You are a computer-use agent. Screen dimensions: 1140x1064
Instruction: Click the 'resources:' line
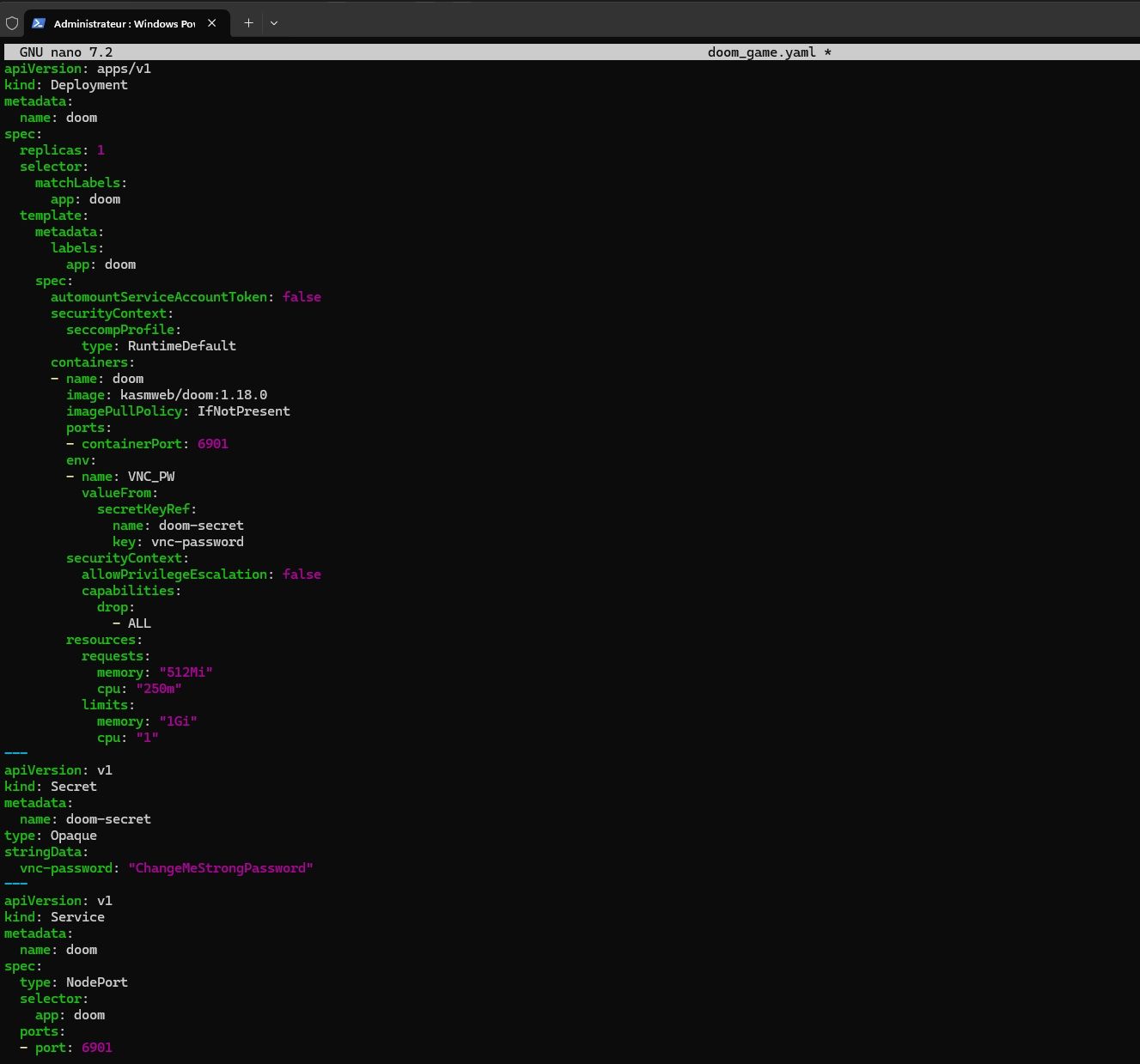pyautogui.click(x=105, y=640)
